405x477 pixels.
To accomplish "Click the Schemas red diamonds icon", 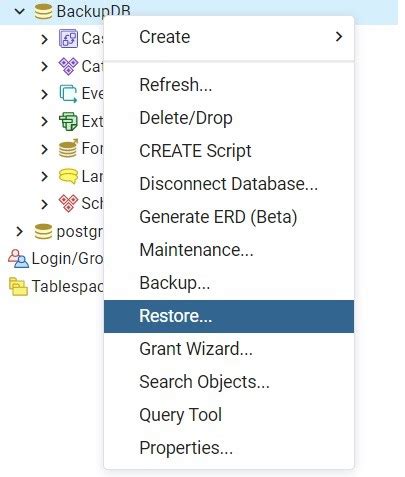I will tap(68, 203).
